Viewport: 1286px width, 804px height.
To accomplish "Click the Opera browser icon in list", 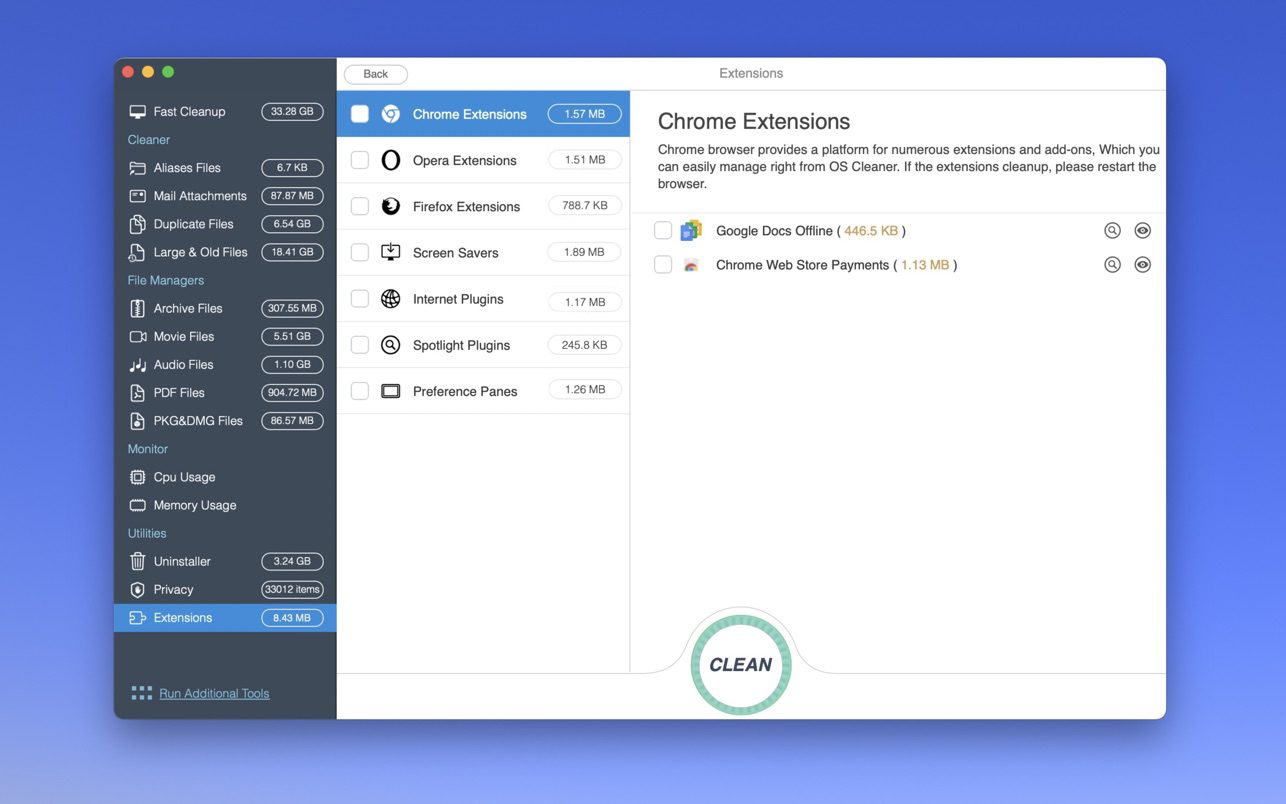I will click(391, 160).
